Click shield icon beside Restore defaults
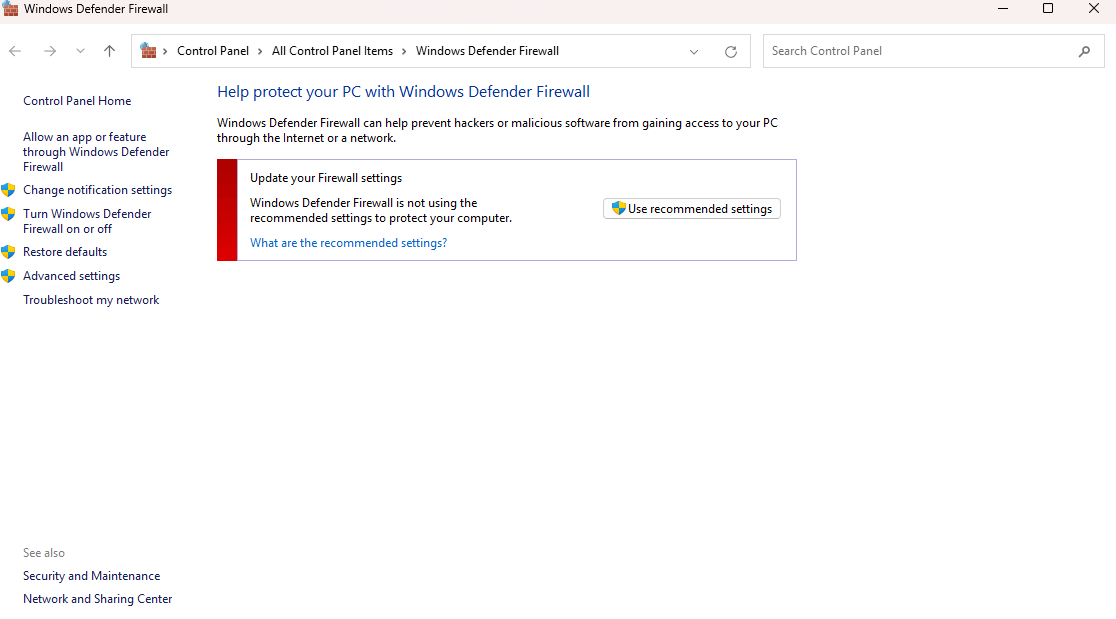Screen dimensions: 1116x619 9,252
